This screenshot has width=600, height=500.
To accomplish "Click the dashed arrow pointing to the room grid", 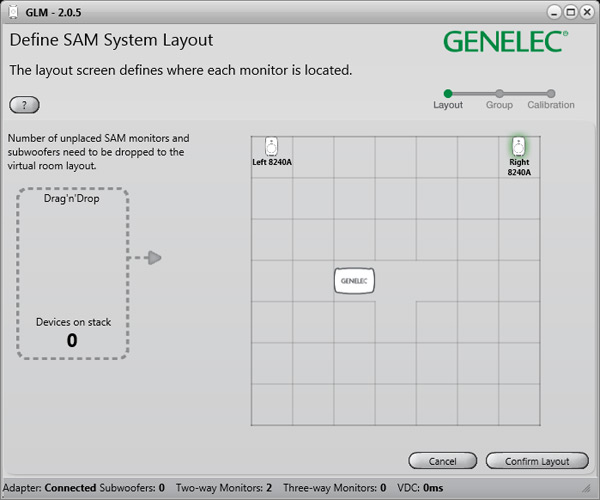I will click(x=146, y=258).
